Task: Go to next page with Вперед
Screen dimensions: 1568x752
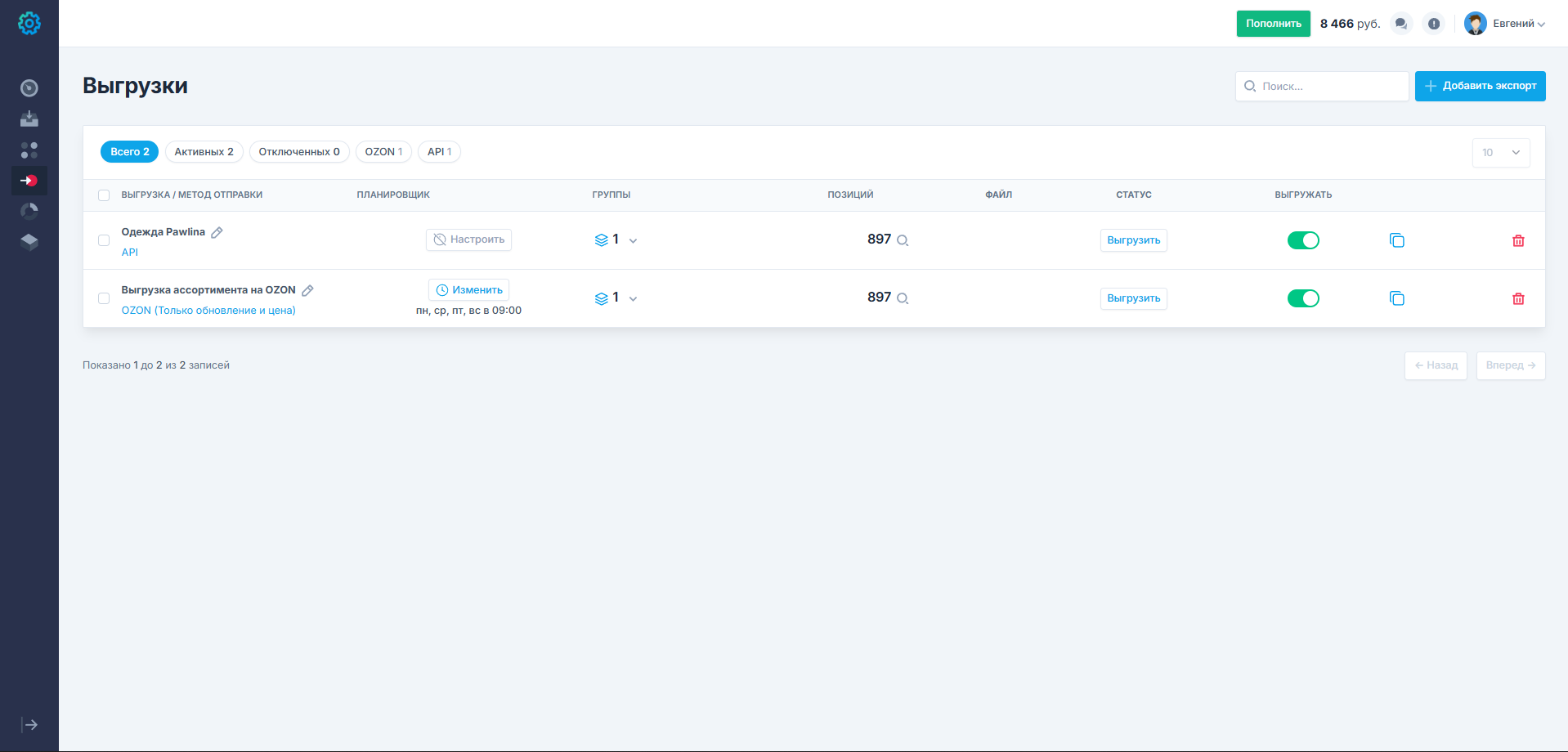Action: (1511, 365)
